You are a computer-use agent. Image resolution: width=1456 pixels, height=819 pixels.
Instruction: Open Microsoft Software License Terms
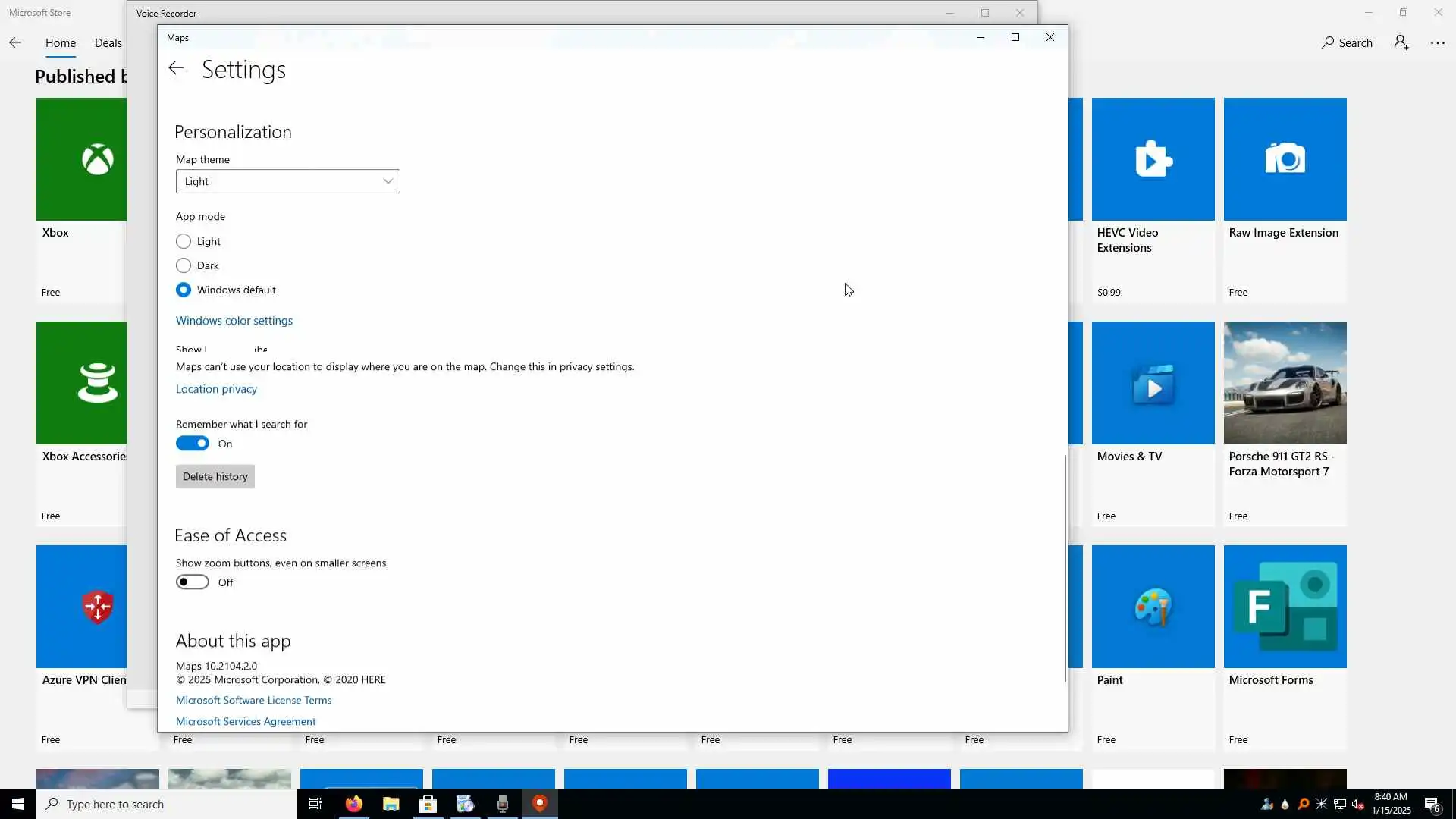tap(253, 700)
